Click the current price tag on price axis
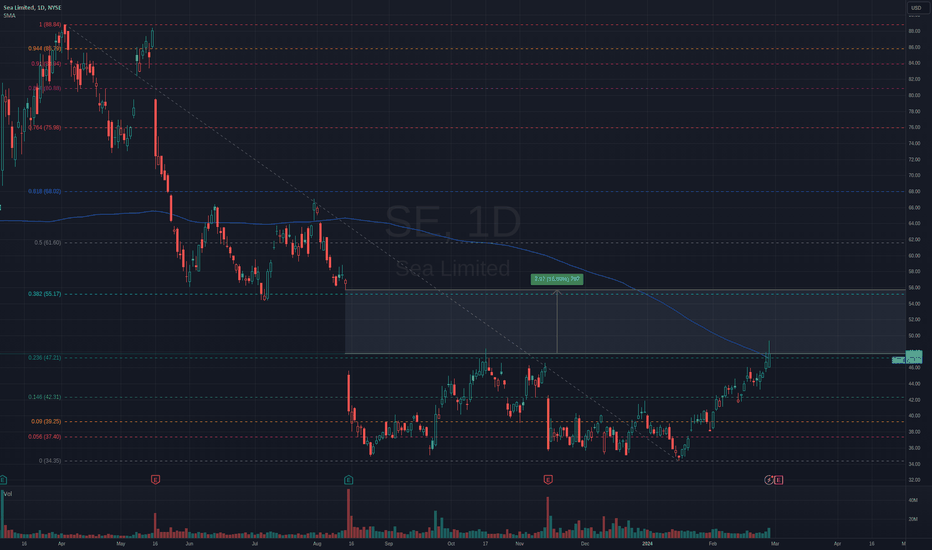 point(914,357)
